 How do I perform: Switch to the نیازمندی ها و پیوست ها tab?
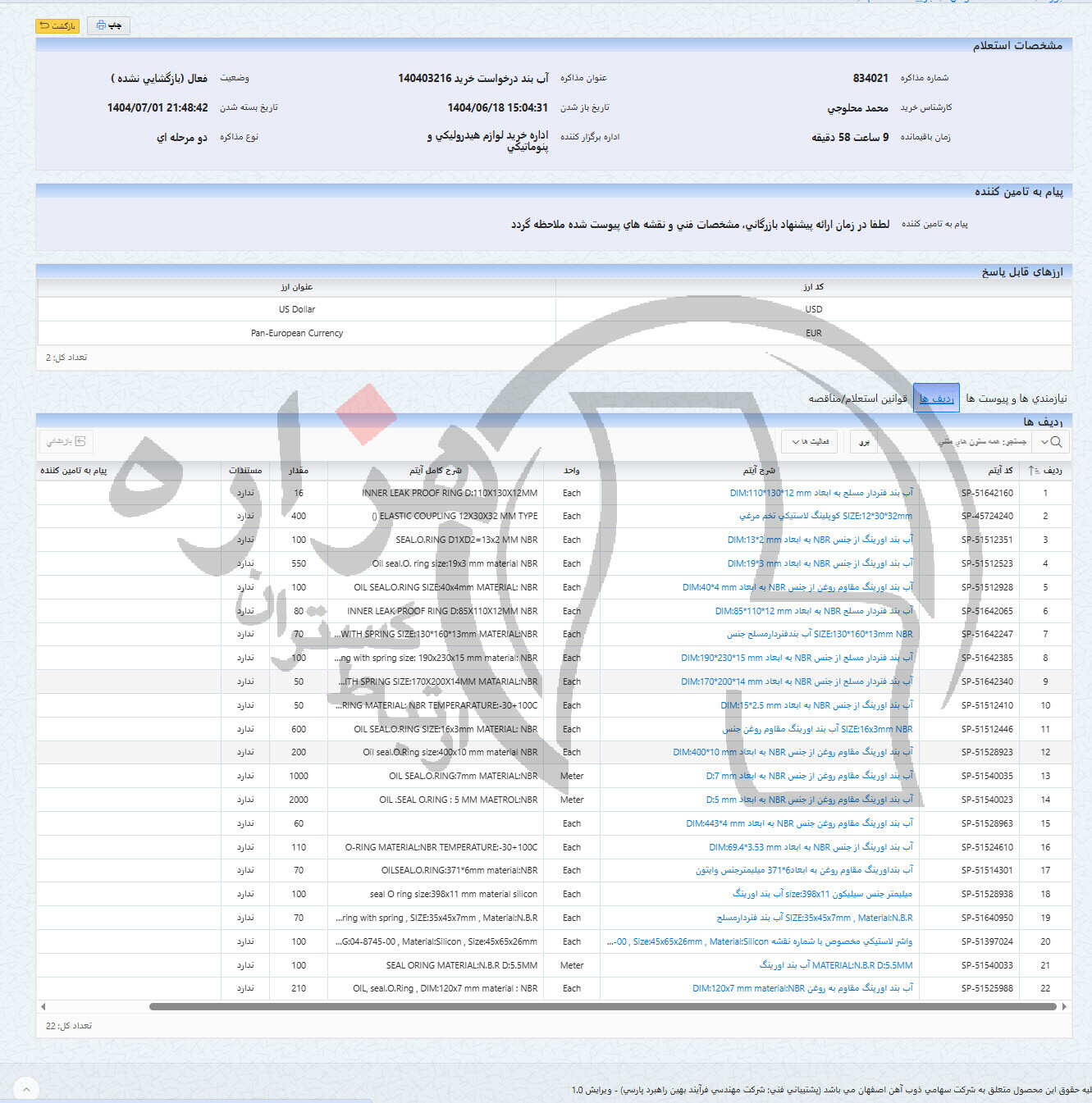point(1017,399)
